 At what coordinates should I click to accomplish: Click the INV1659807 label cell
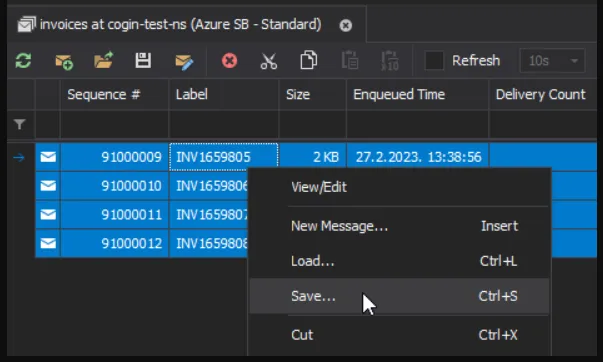(209, 214)
